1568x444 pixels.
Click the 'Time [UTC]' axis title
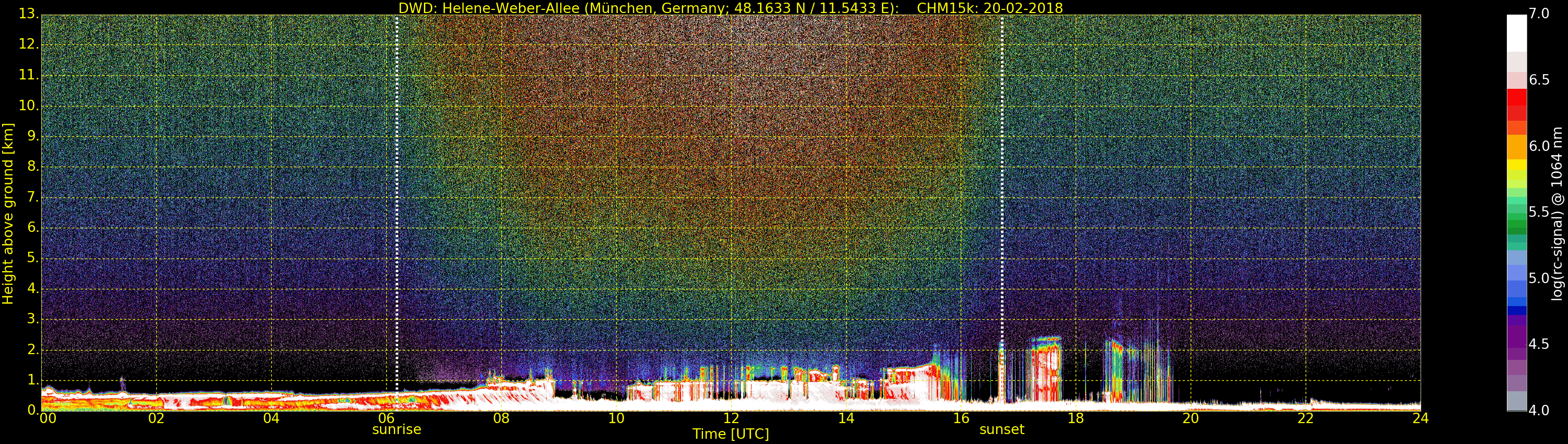731,434
